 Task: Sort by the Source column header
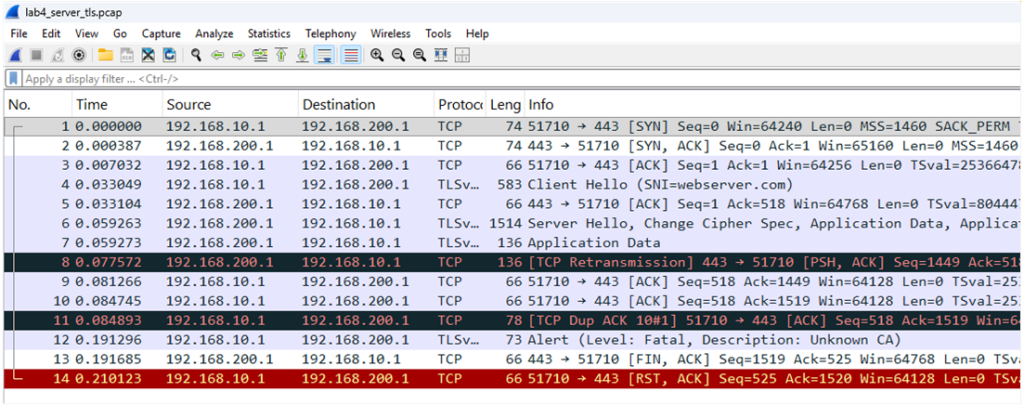189,105
